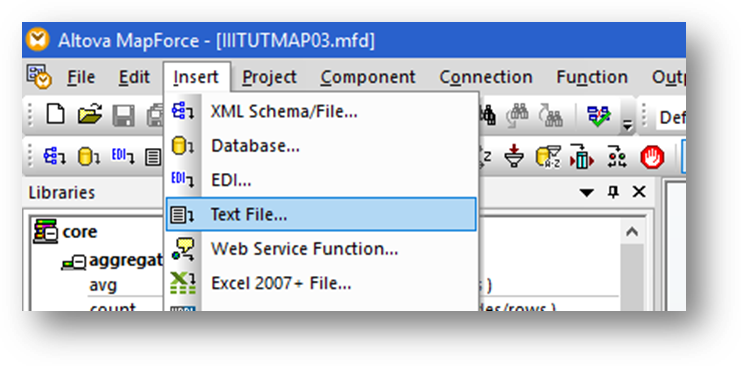Open the Project menu
This screenshot has width=741, height=366.
tap(269, 77)
